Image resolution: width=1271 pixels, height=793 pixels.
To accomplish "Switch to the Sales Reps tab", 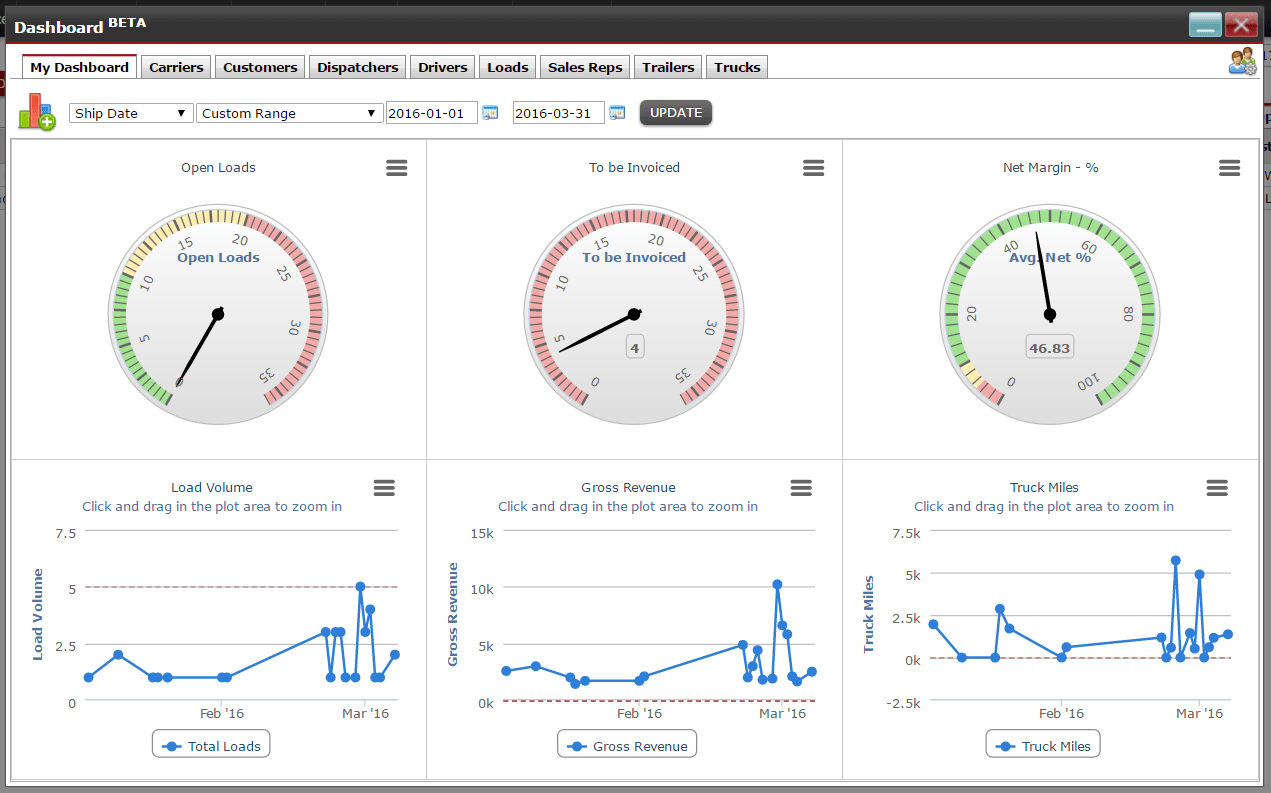I will 585,67.
